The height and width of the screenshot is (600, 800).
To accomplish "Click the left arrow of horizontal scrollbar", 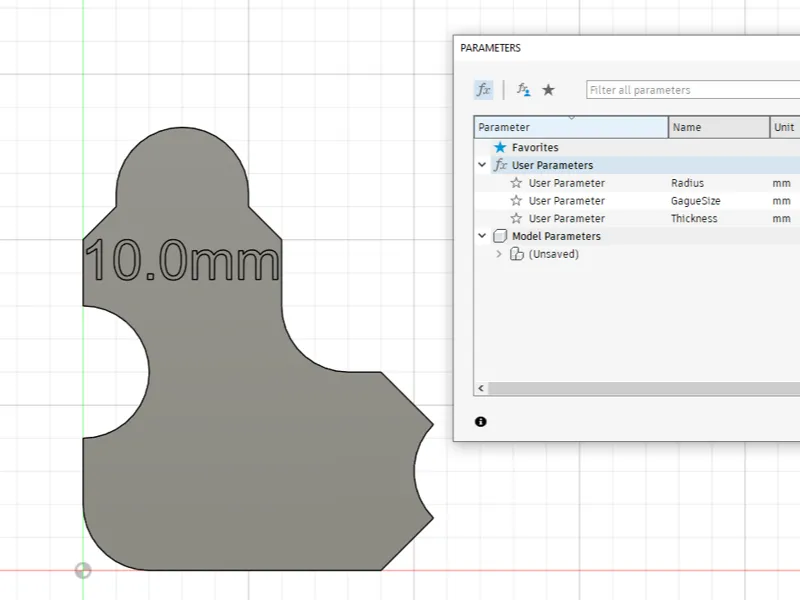I will [481, 388].
